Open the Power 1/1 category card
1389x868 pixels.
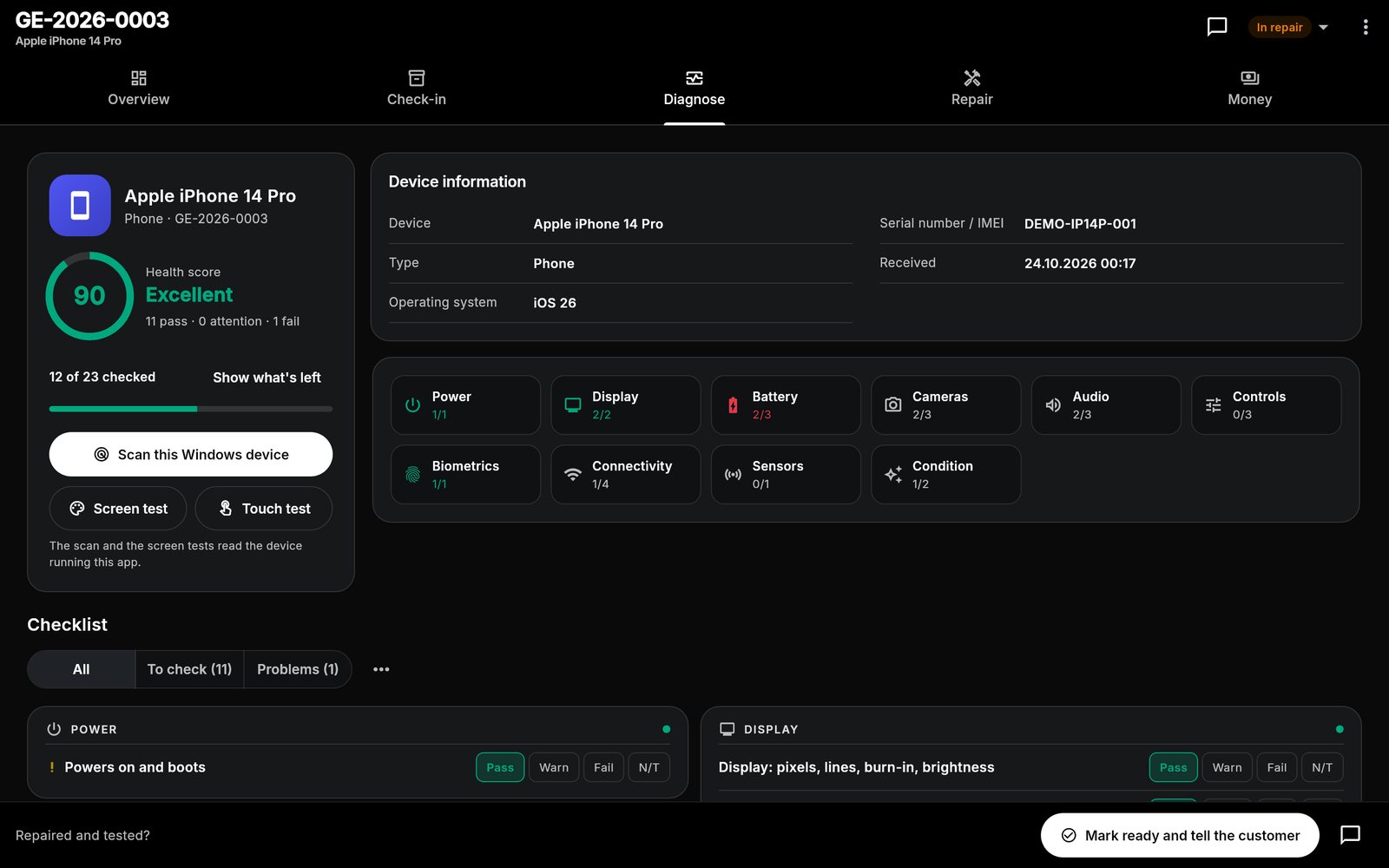[x=465, y=404]
